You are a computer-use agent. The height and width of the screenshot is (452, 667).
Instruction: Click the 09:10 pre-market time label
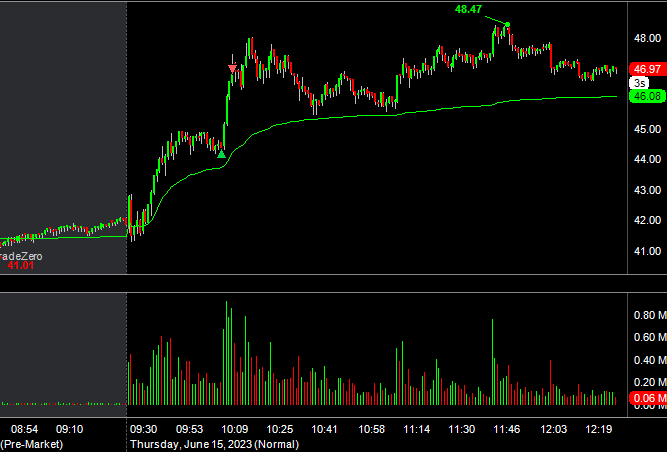[x=69, y=429]
